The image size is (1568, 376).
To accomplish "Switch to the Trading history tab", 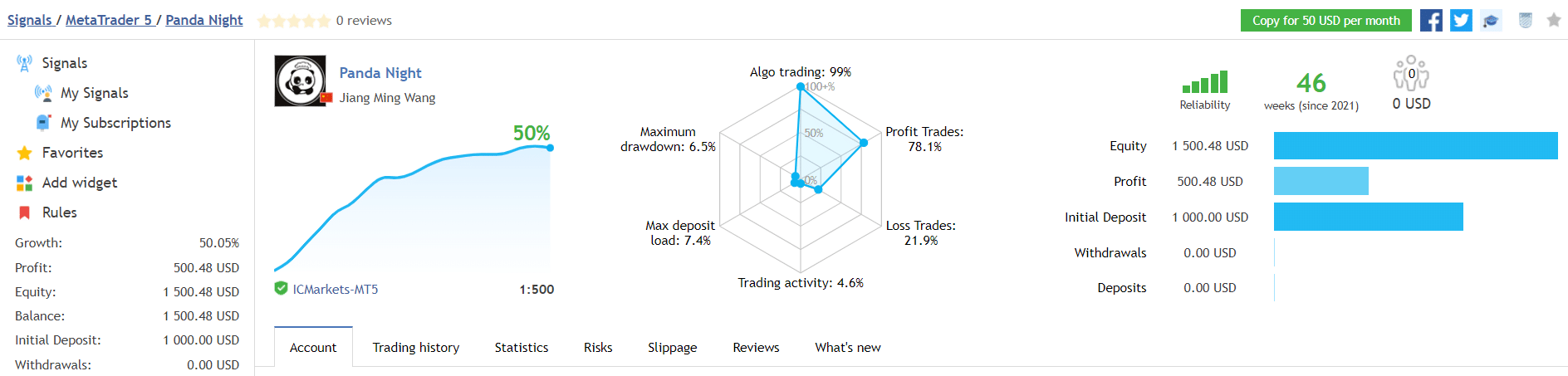I will [415, 347].
